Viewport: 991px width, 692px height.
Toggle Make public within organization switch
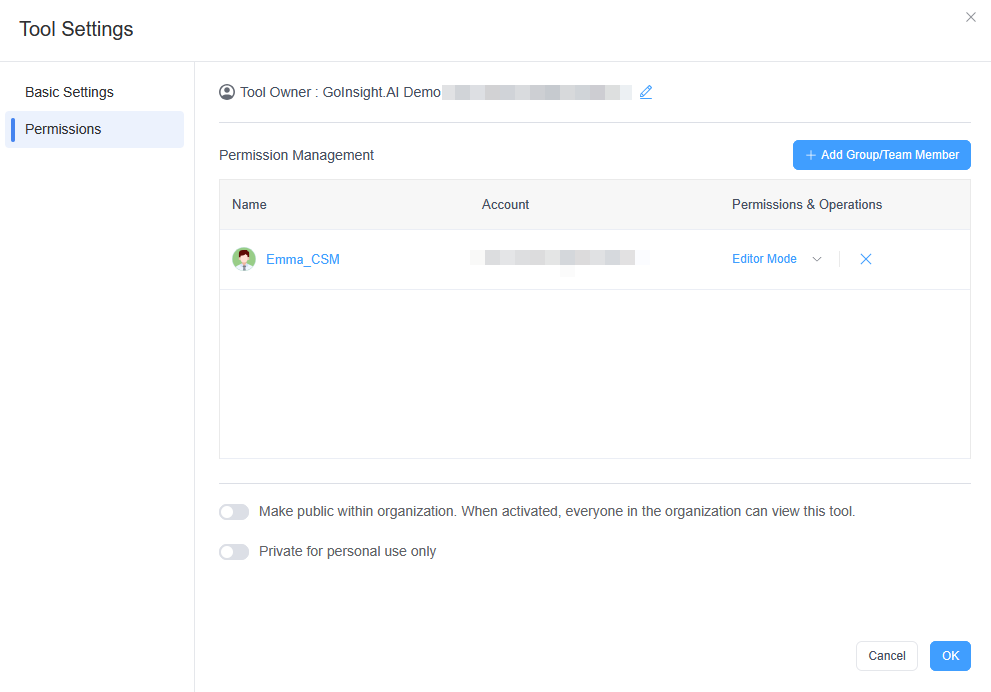click(234, 512)
